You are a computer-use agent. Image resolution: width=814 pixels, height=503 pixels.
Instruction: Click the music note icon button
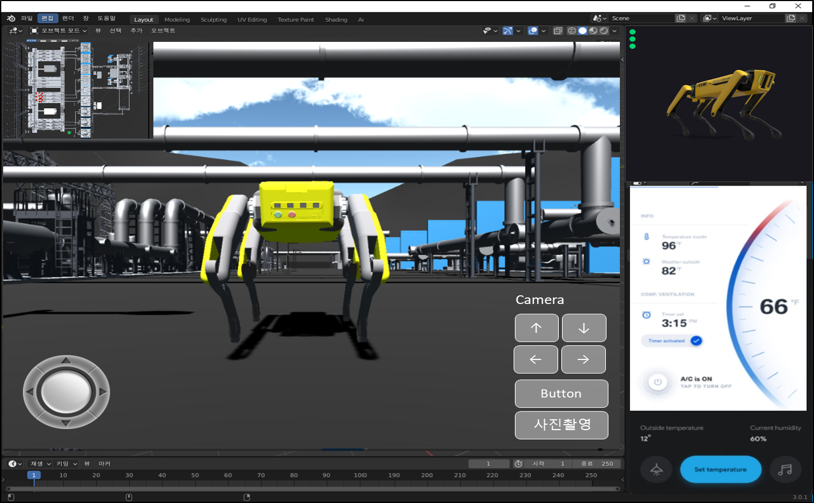(785, 469)
